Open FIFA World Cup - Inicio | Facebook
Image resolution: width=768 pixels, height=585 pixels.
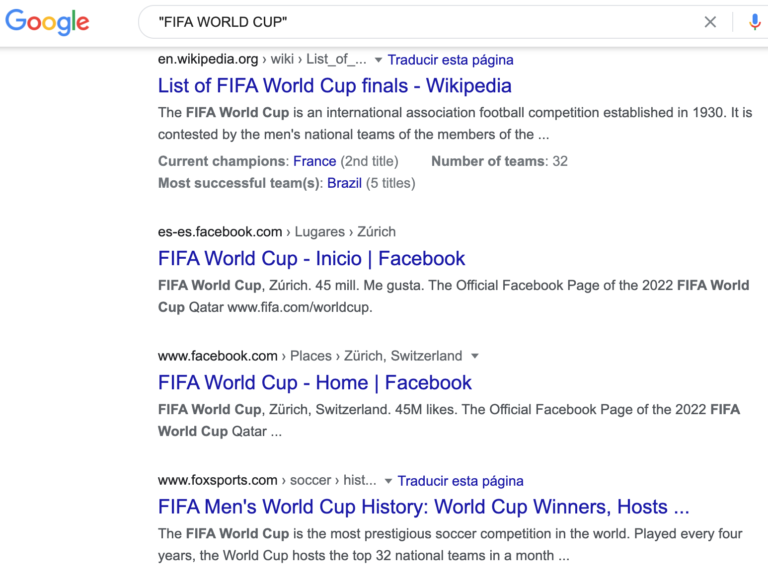click(312, 259)
